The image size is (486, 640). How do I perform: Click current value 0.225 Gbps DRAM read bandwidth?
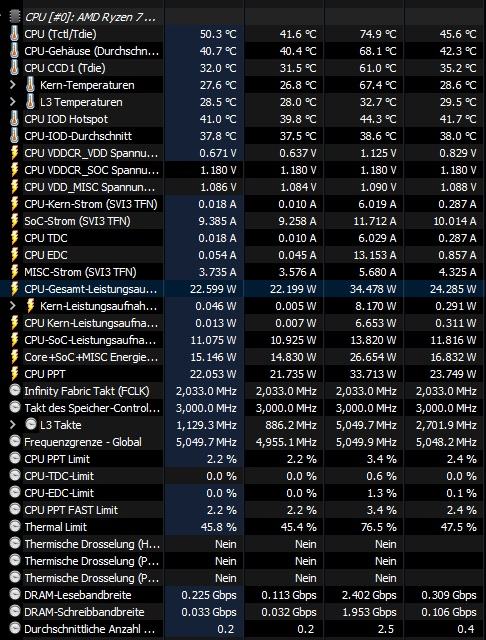click(x=209, y=595)
